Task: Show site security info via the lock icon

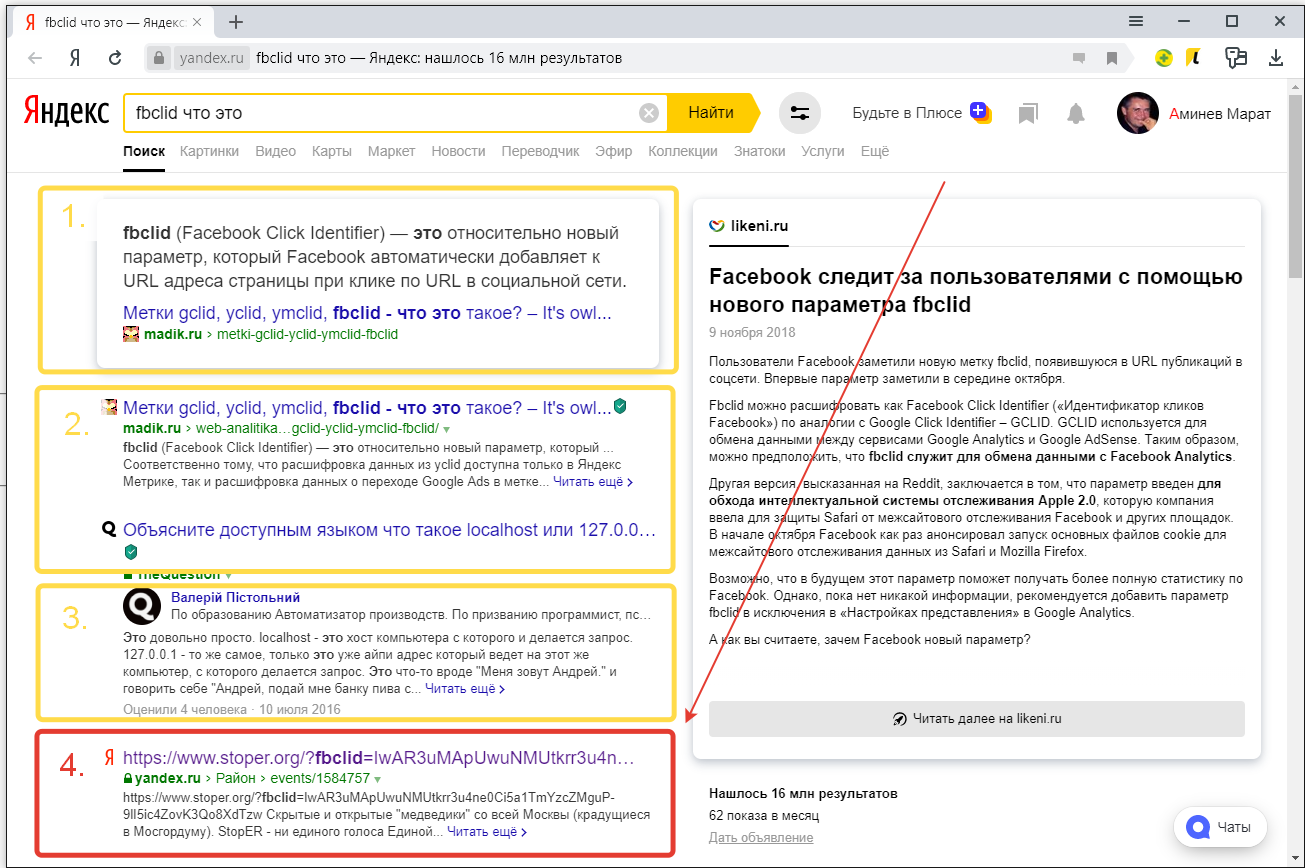Action: pos(158,58)
